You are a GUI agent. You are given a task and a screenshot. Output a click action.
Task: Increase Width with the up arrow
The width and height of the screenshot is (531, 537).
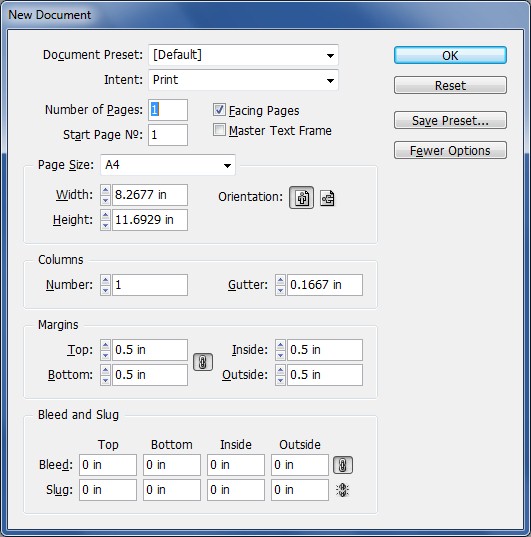point(106,190)
